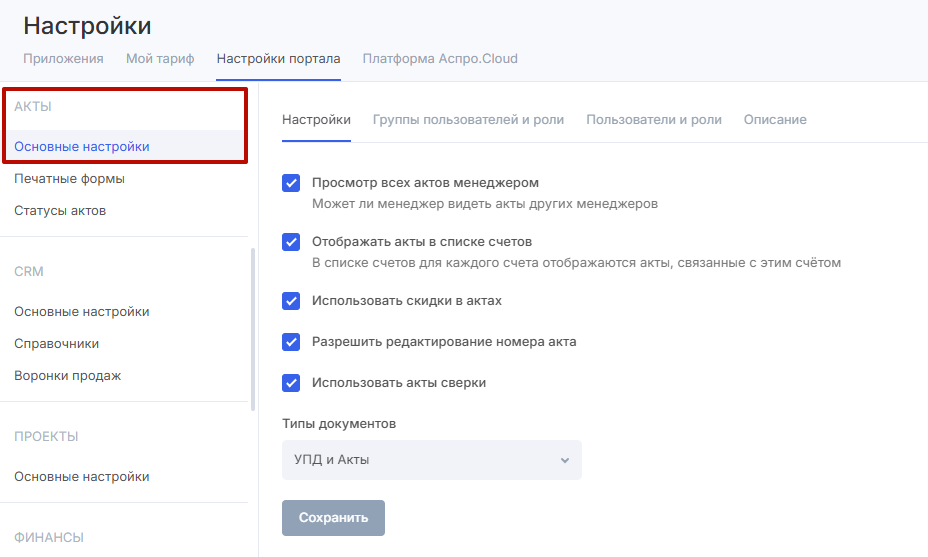Select 'Настройки портала' tab

pyautogui.click(x=278, y=58)
